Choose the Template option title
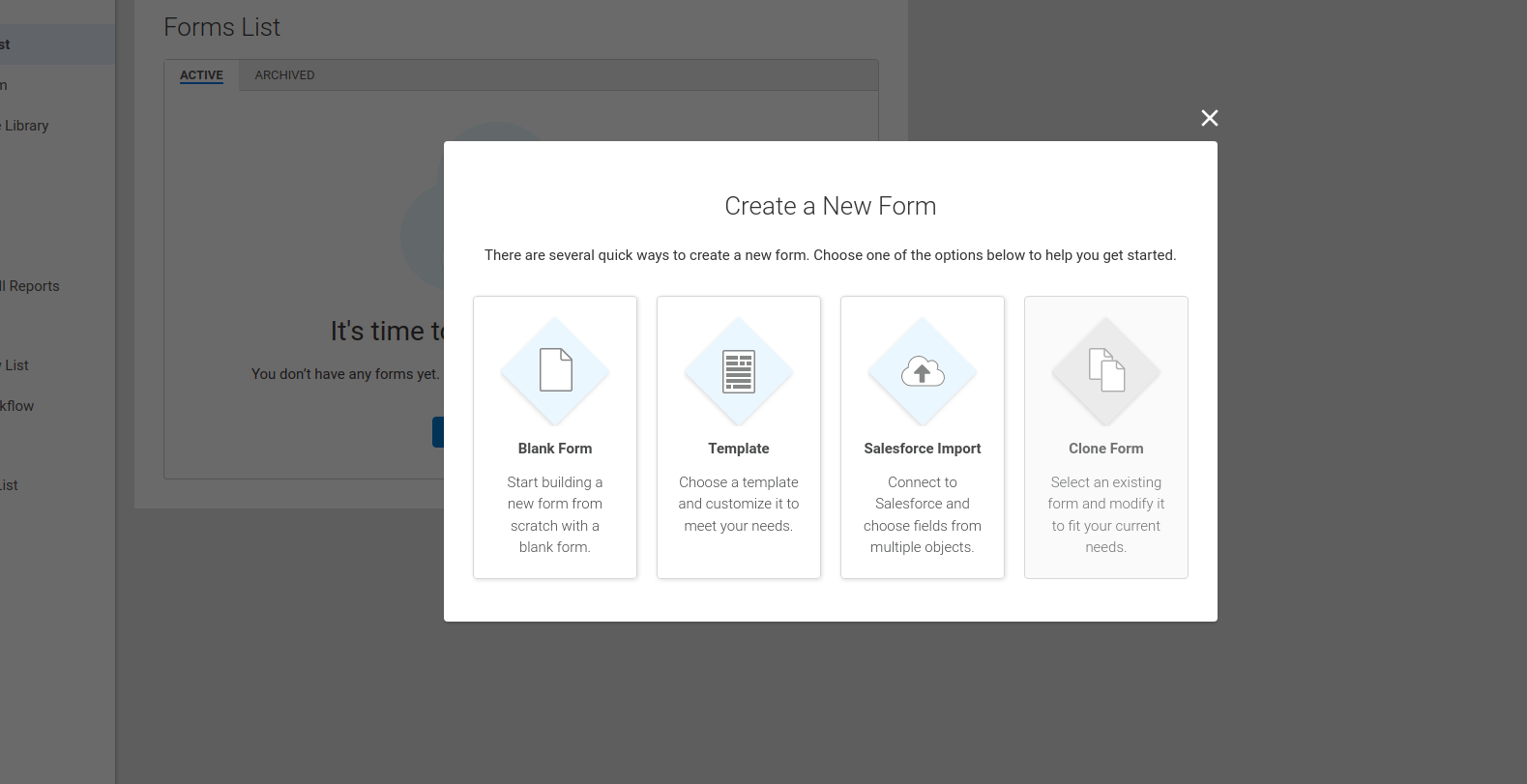 coord(739,449)
